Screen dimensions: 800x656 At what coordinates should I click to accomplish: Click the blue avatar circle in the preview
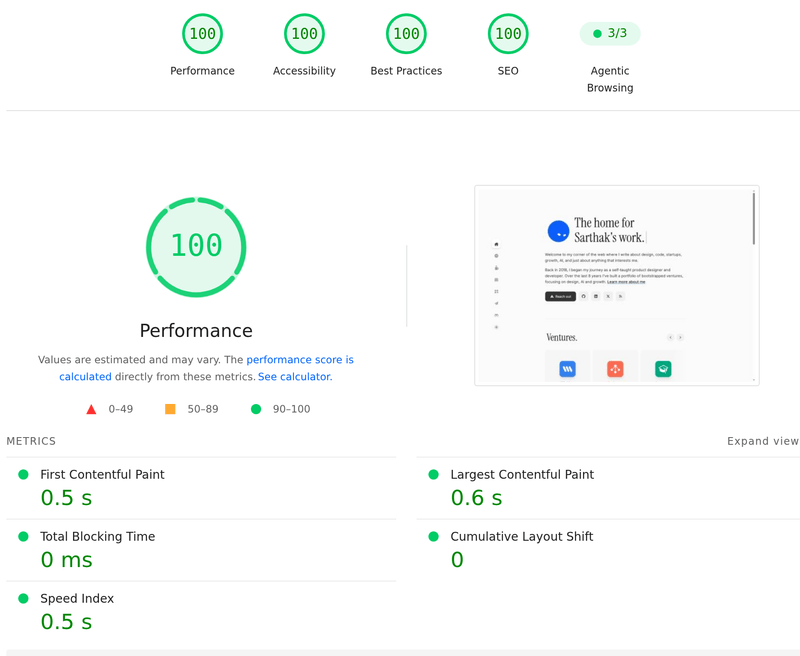point(558,231)
